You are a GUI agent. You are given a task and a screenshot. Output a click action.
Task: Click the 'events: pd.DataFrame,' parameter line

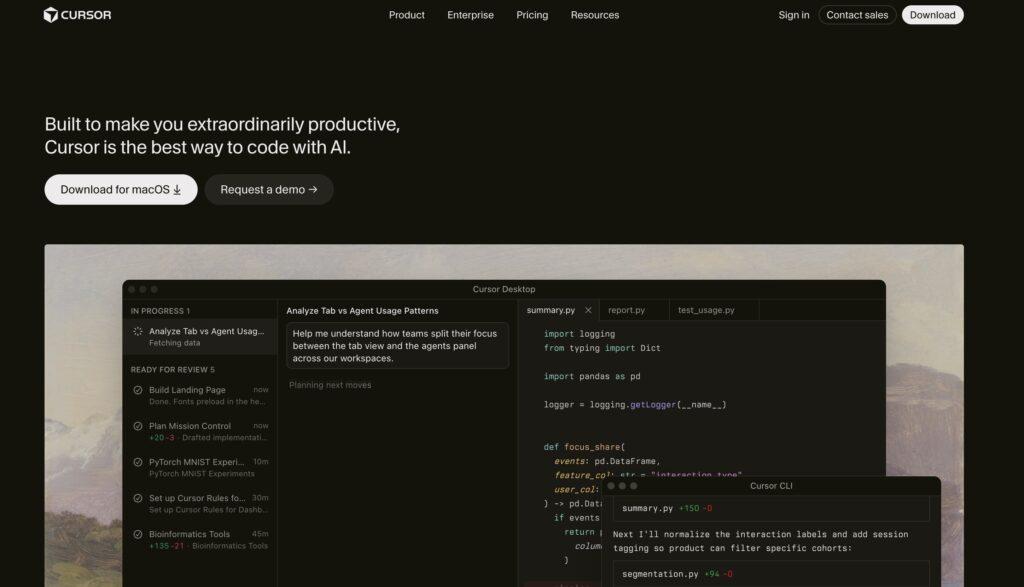click(607, 461)
